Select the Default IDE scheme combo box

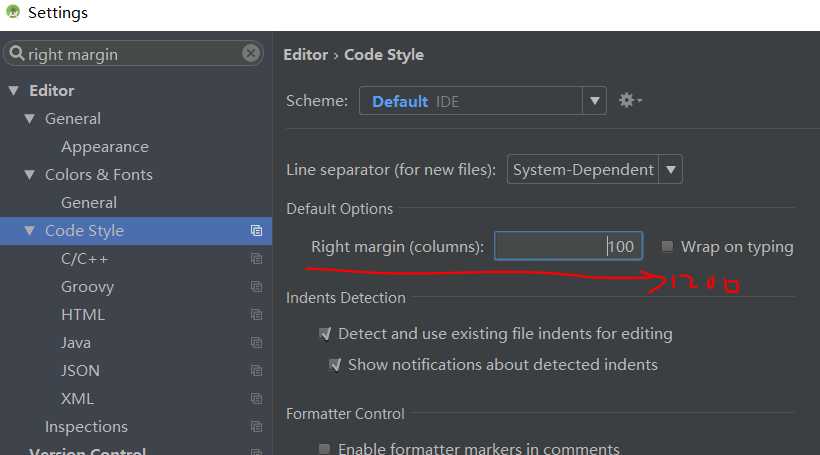(483, 100)
